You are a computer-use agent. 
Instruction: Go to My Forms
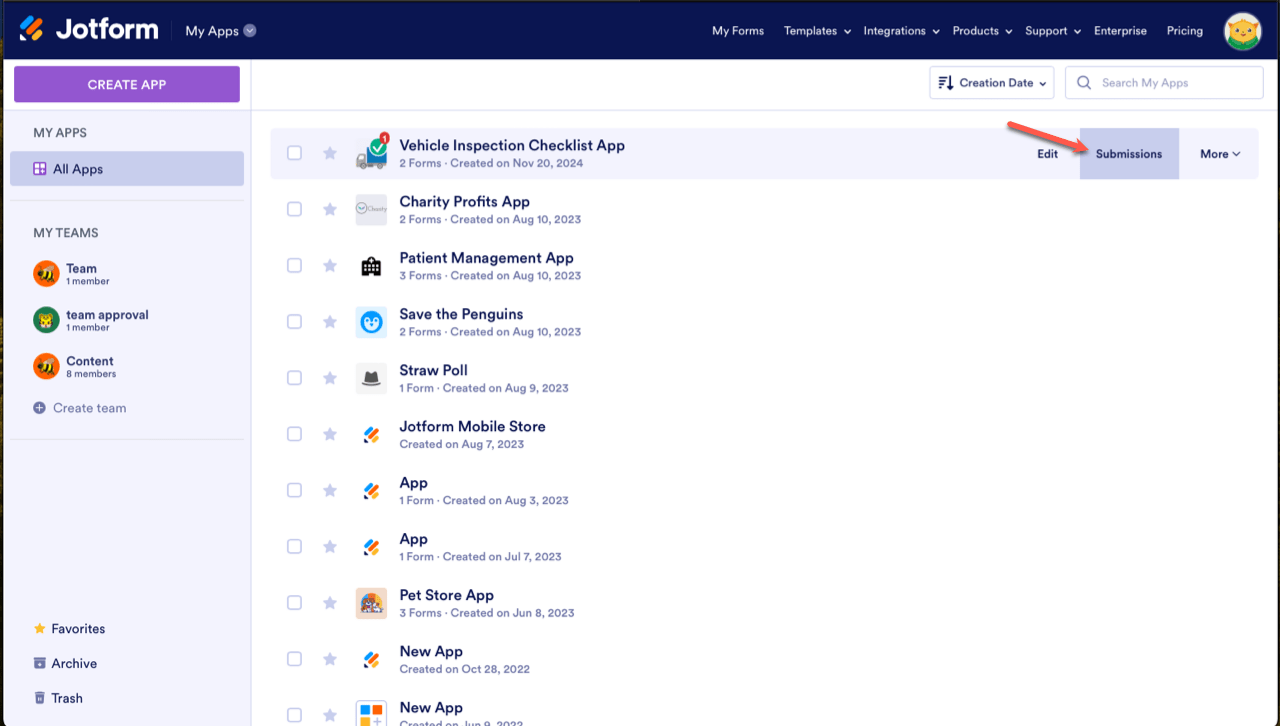(x=738, y=31)
